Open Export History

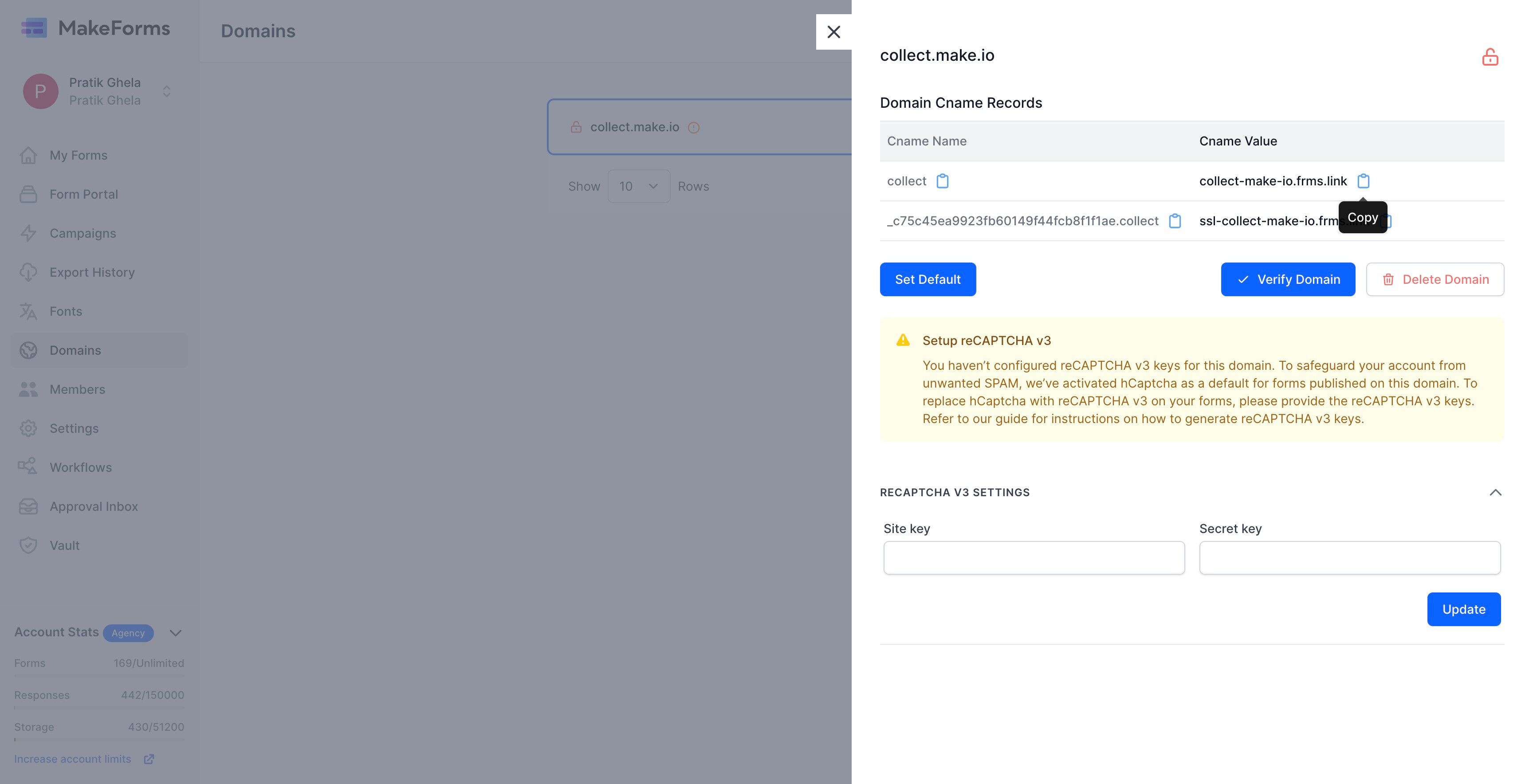pos(99,272)
